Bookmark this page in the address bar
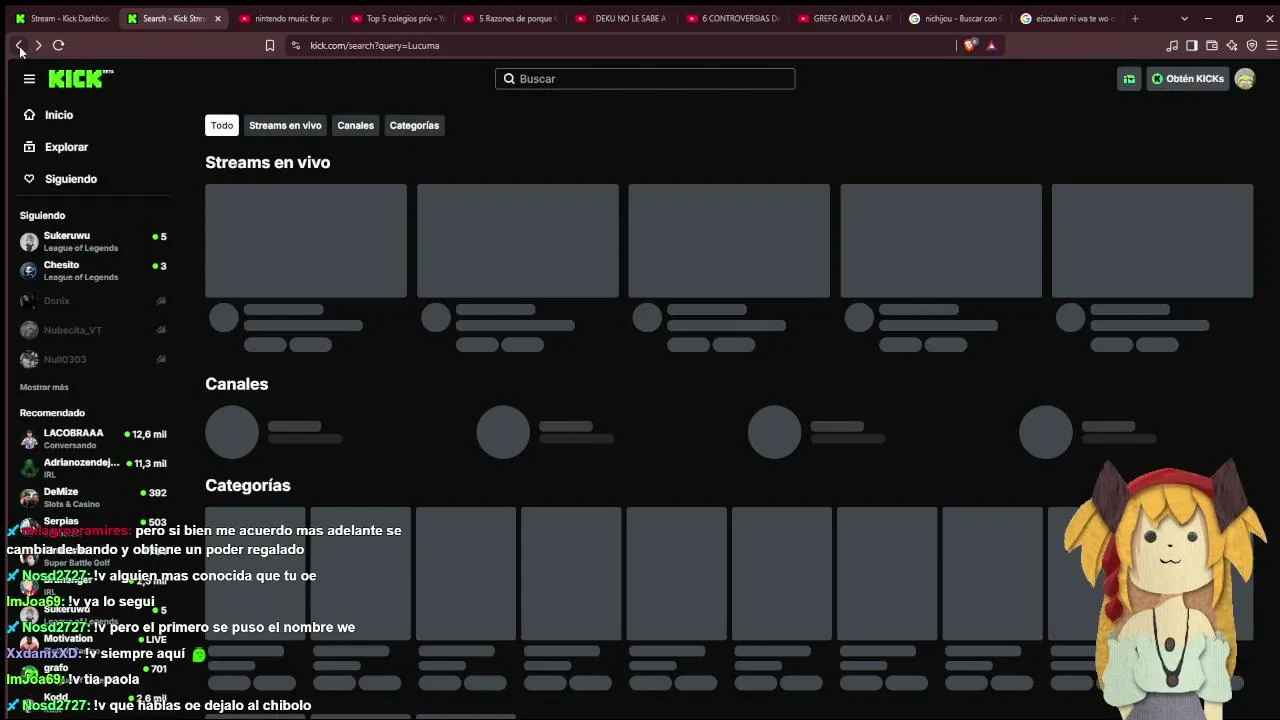This screenshot has width=1280, height=720. (269, 45)
